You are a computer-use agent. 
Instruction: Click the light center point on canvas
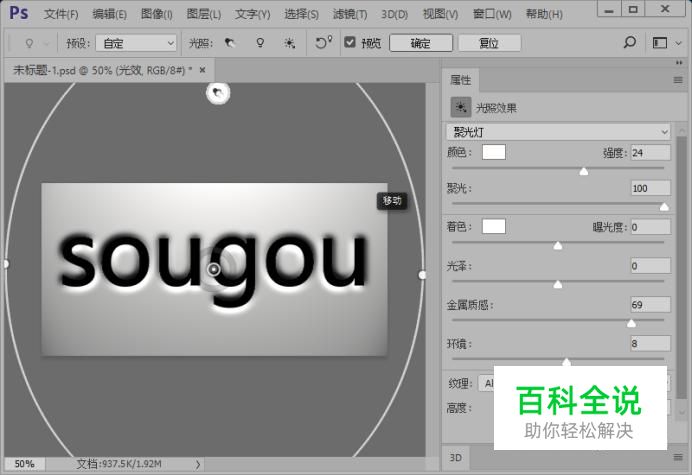coord(214,269)
